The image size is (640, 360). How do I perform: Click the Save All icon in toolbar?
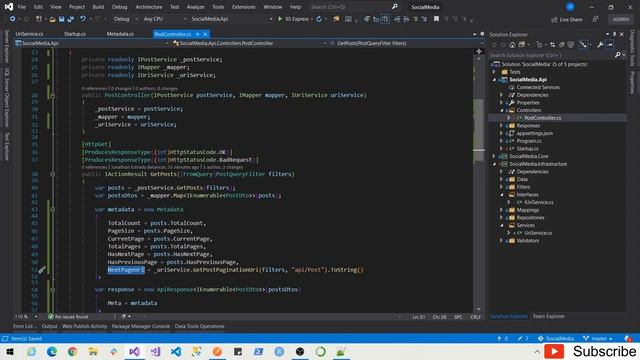click(71, 19)
